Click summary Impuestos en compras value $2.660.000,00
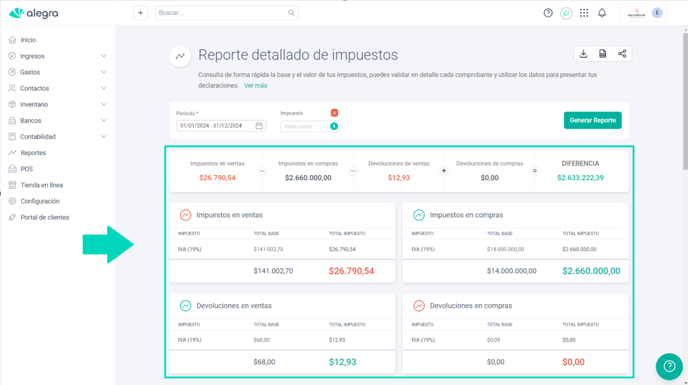Screen dimensions: 688x385 308,178
